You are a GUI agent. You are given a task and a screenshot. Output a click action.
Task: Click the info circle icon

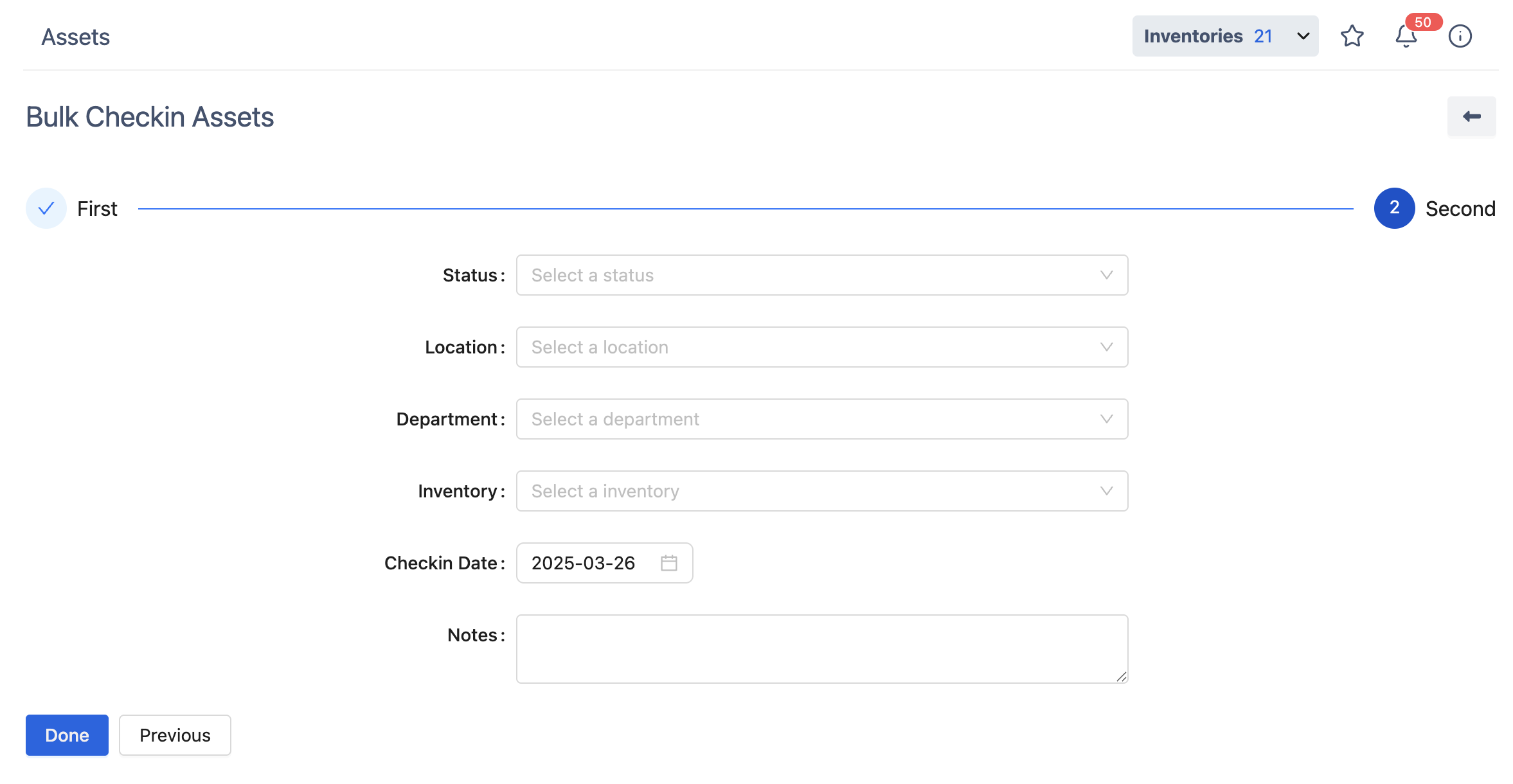point(1460,36)
